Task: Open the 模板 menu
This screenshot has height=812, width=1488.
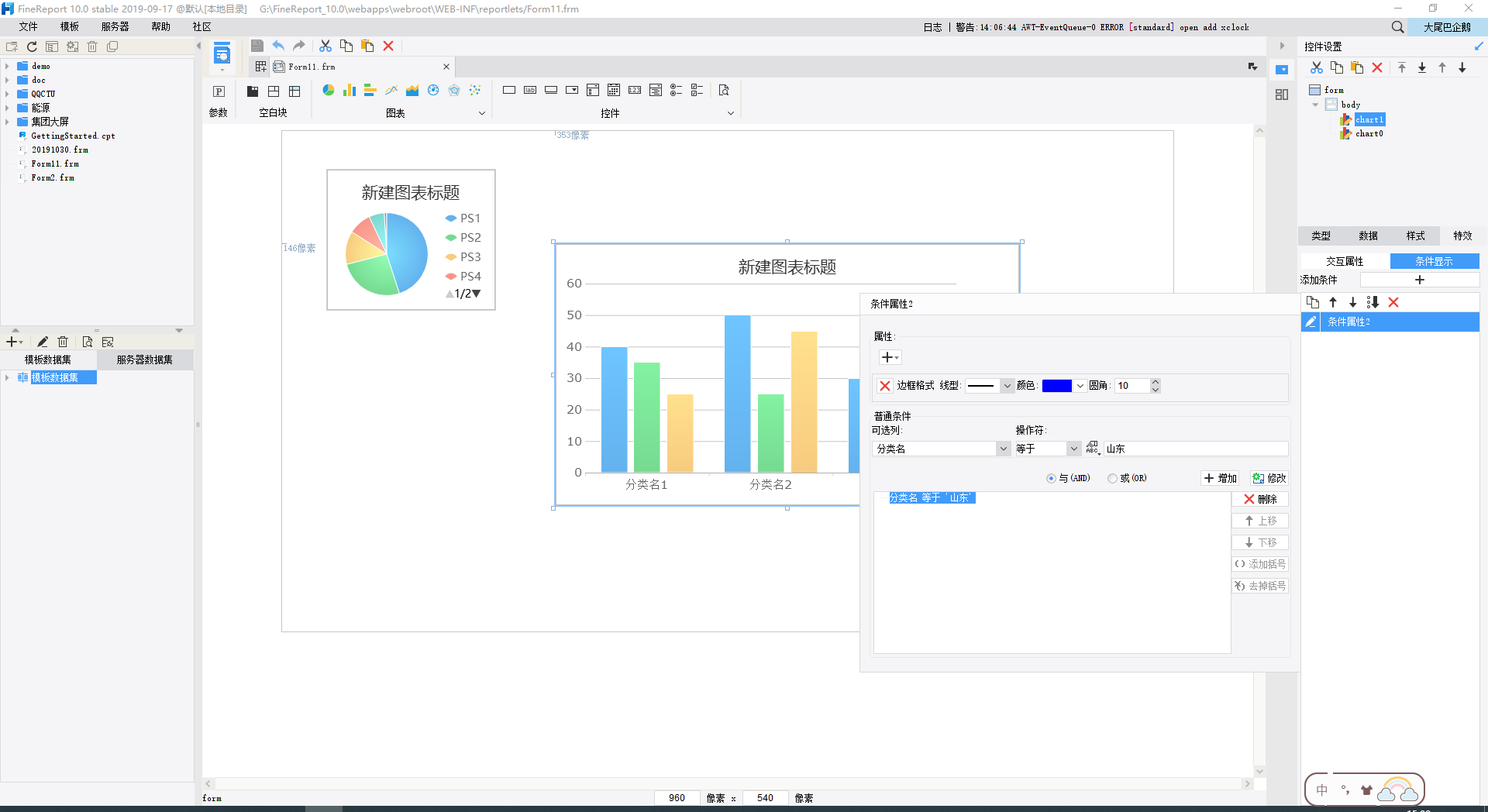Action: tap(70, 26)
